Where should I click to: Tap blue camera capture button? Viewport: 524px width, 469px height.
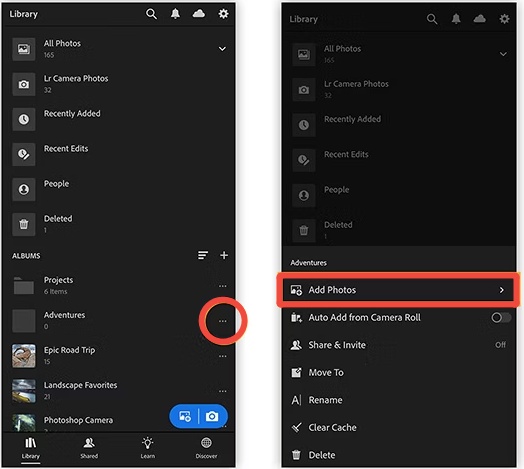tap(212, 416)
